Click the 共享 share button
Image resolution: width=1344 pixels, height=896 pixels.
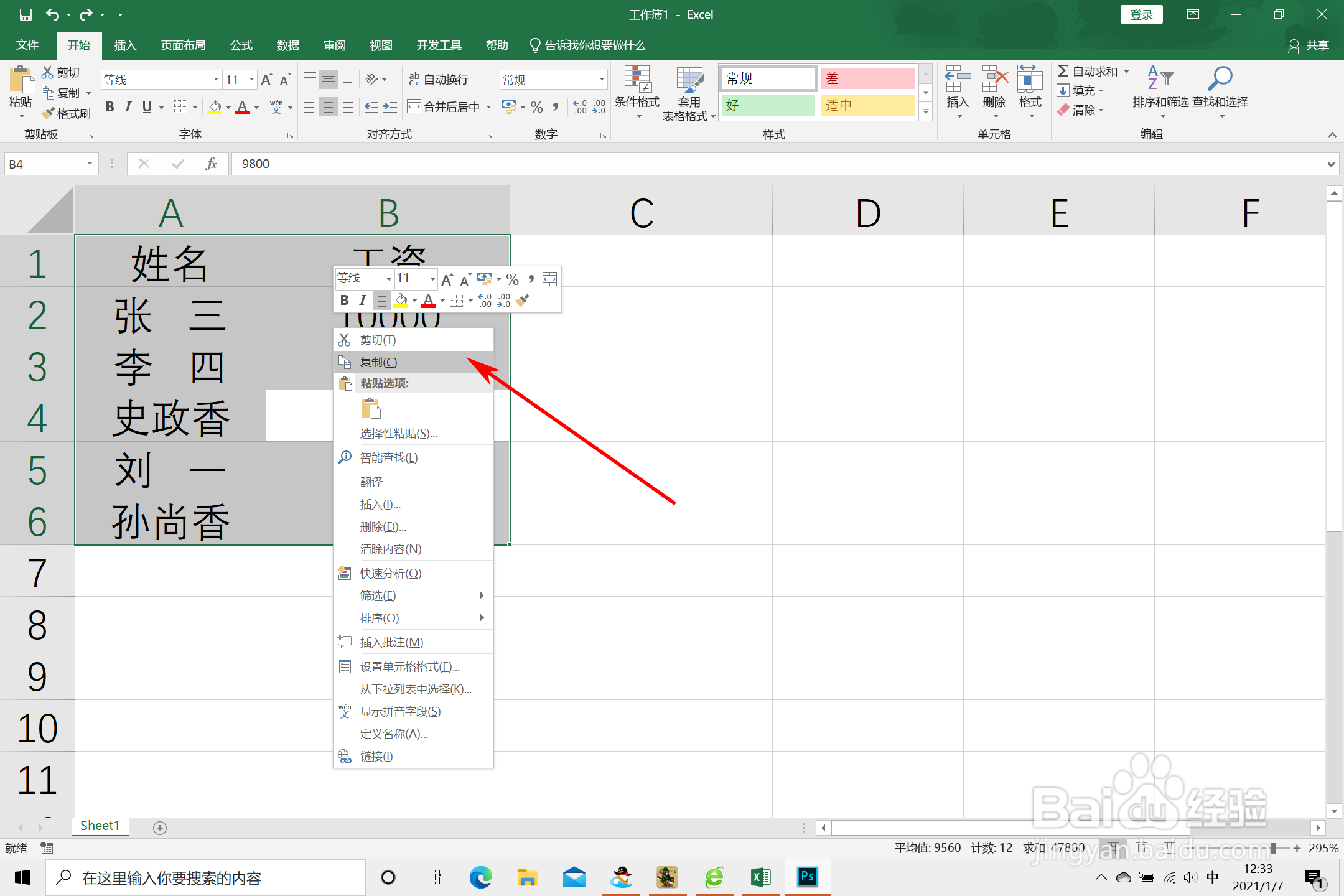(1309, 45)
